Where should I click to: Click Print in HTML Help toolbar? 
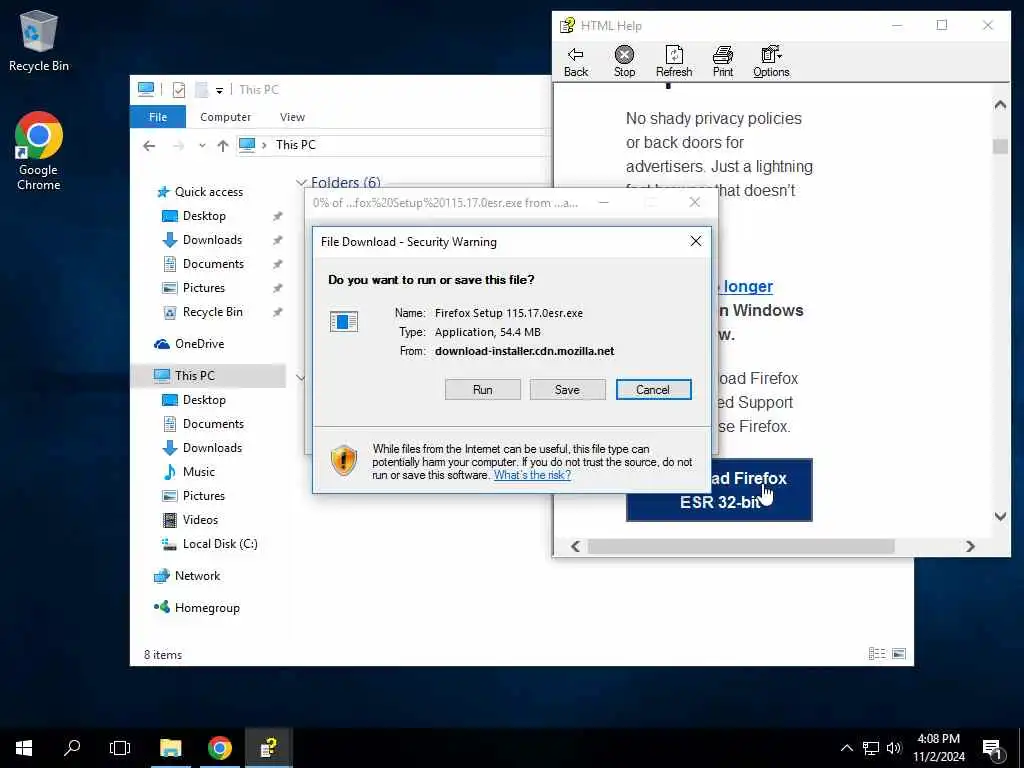coord(722,62)
